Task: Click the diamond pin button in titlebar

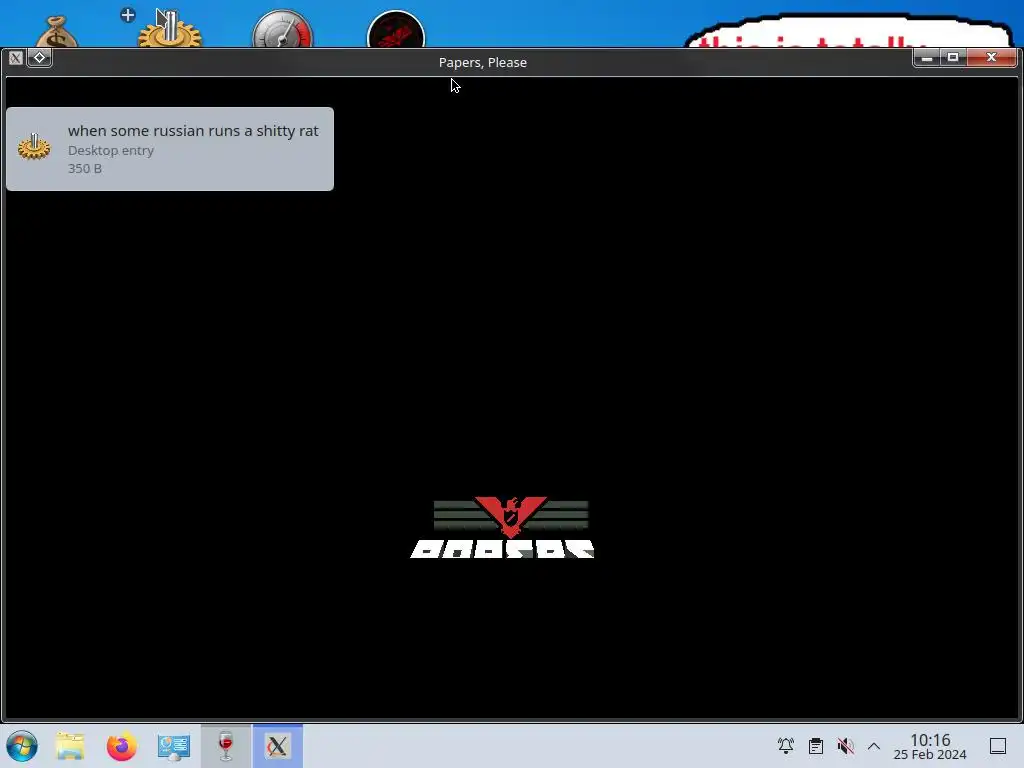Action: [x=39, y=57]
